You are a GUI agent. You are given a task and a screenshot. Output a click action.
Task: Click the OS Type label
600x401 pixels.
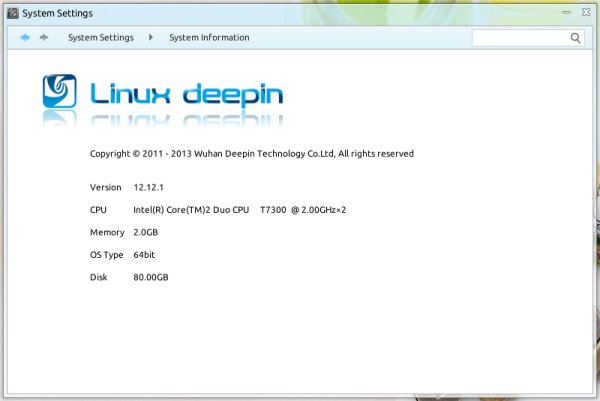click(106, 255)
